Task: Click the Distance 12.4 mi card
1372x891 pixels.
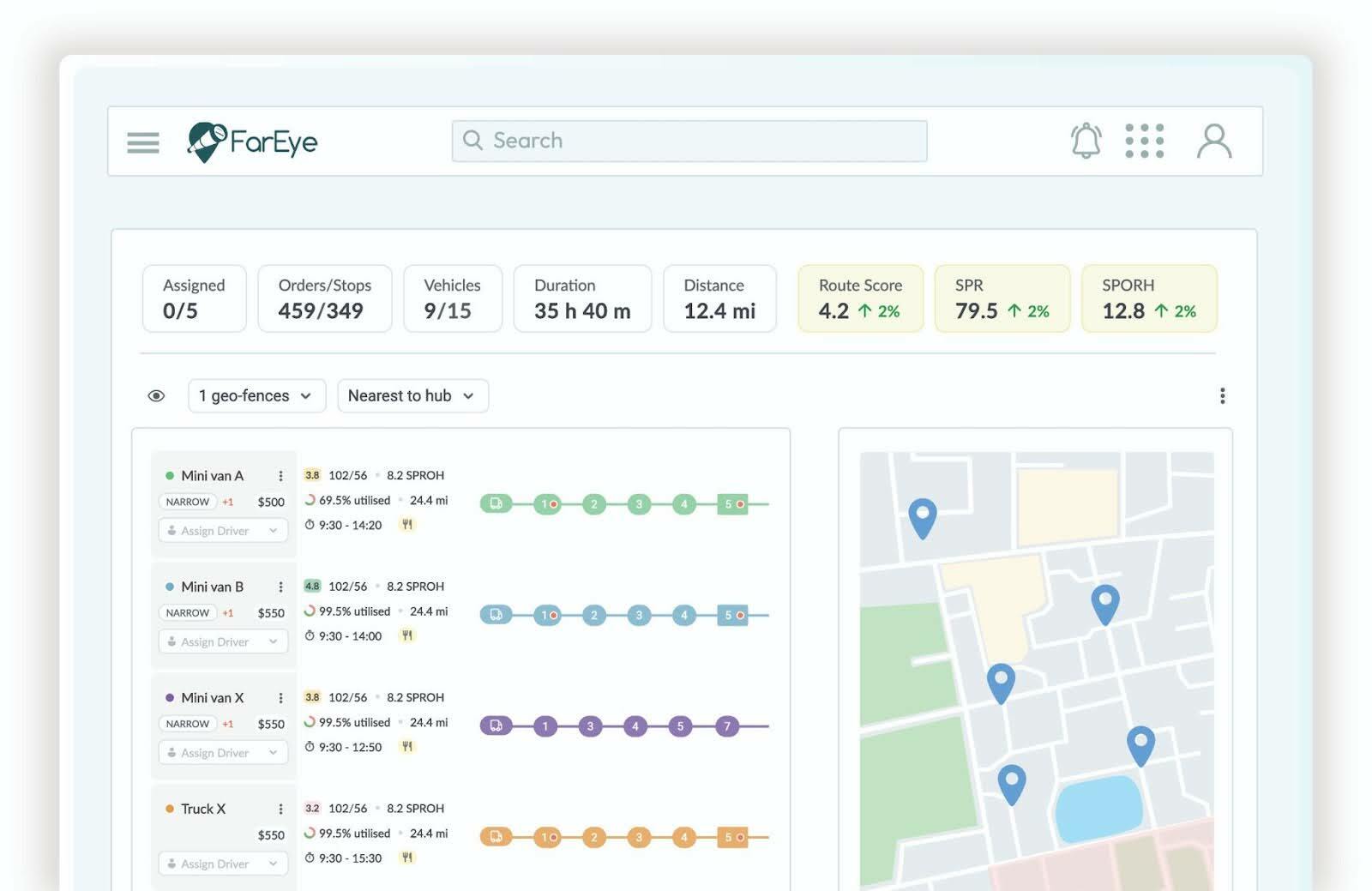Action: coord(720,298)
